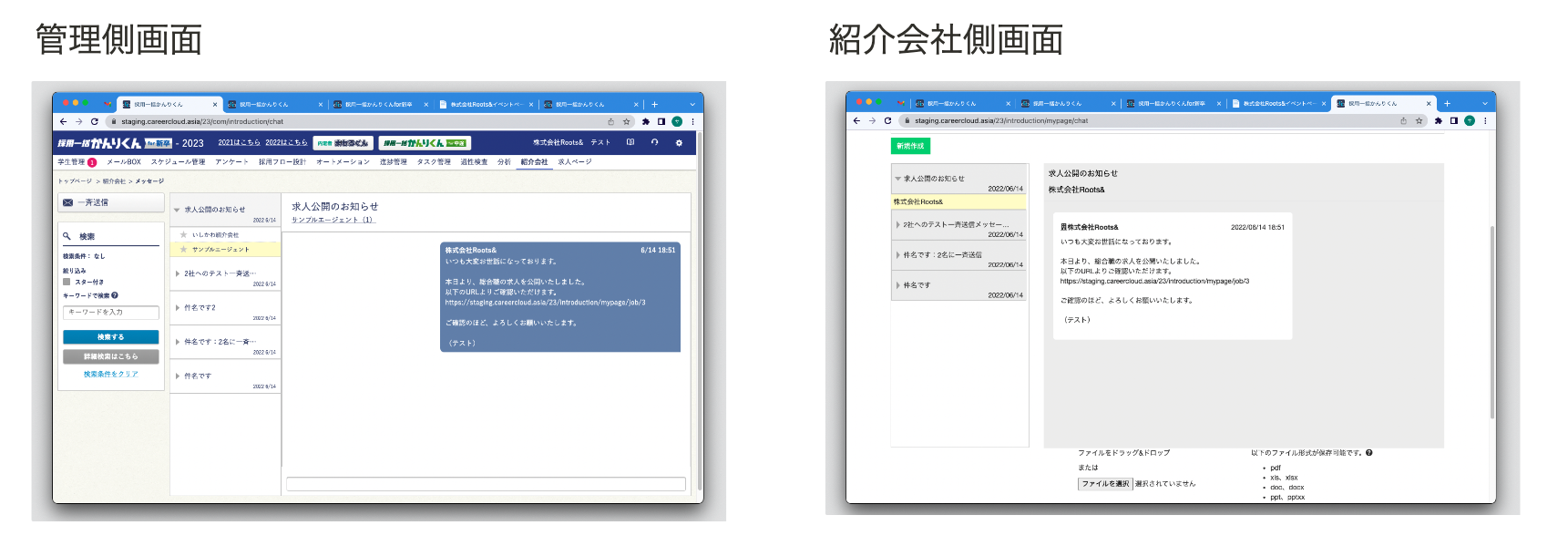Open the メールBOX menu
Image resolution: width=1568 pixels, height=546 pixels.
(124, 162)
